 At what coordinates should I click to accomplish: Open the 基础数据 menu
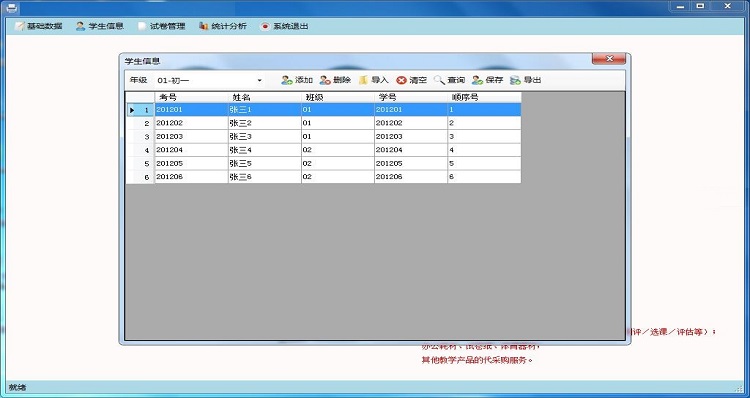tap(39, 26)
